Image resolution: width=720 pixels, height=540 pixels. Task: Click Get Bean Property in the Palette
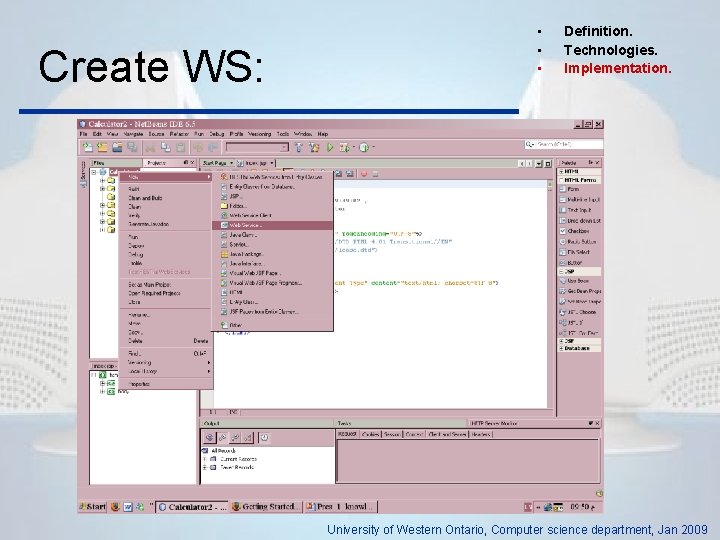pos(580,291)
